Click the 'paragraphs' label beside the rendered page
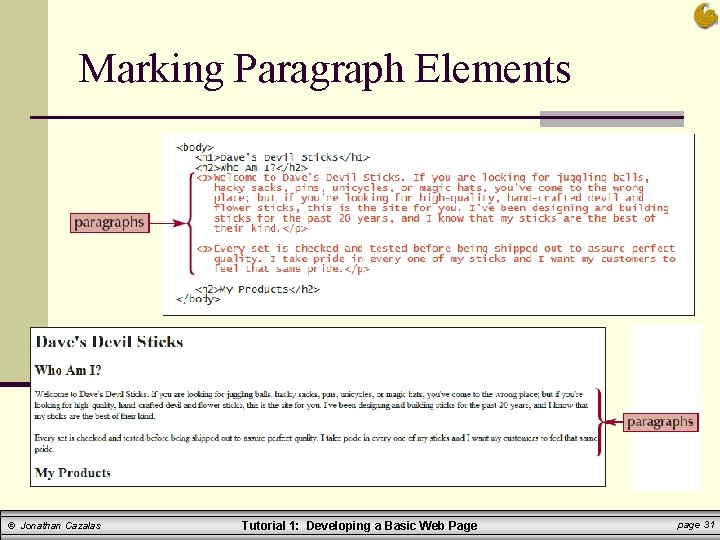 660,422
